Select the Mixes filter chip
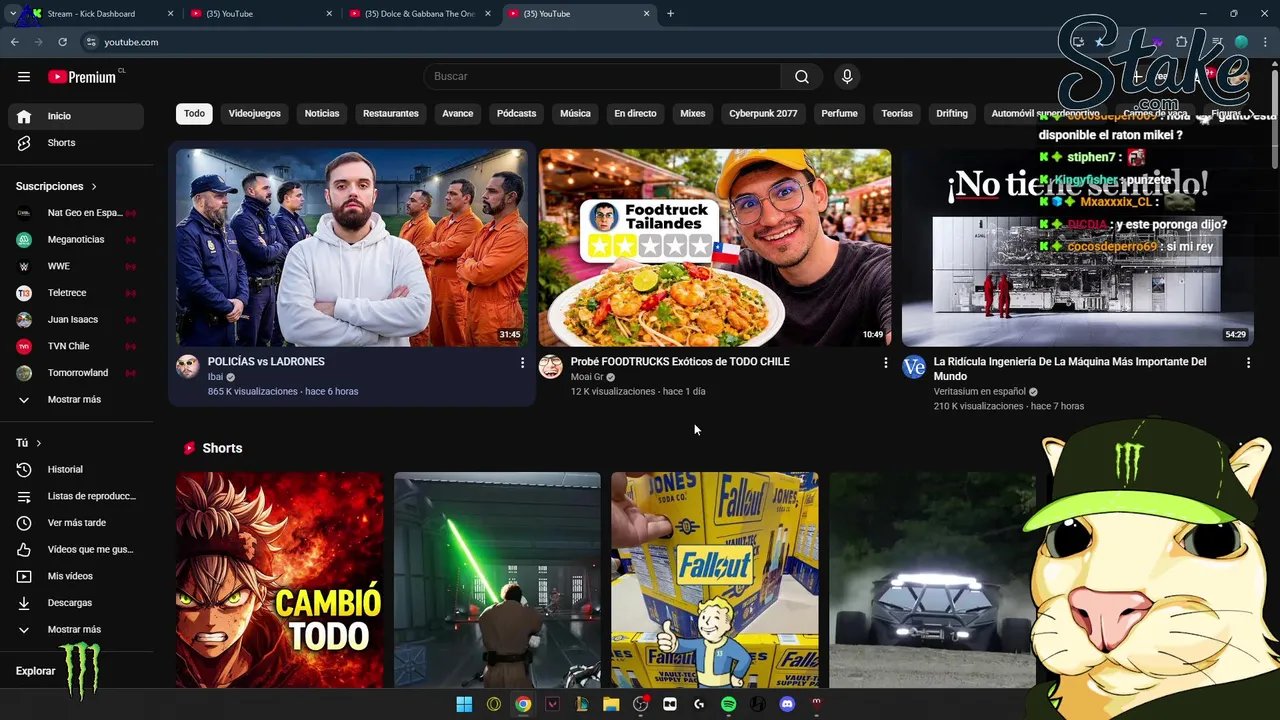Image resolution: width=1280 pixels, height=720 pixels. point(693,114)
